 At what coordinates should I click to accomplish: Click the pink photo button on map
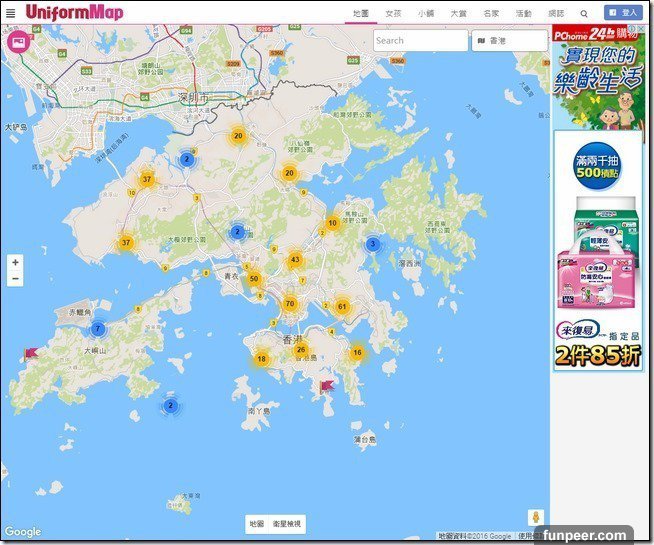(x=17, y=42)
